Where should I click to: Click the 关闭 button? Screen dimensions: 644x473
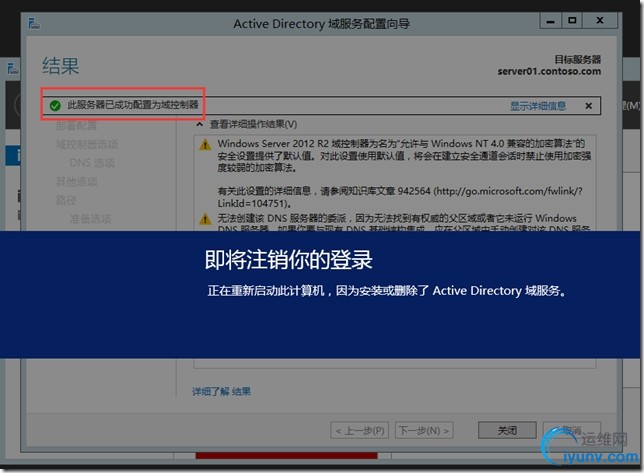click(x=507, y=430)
